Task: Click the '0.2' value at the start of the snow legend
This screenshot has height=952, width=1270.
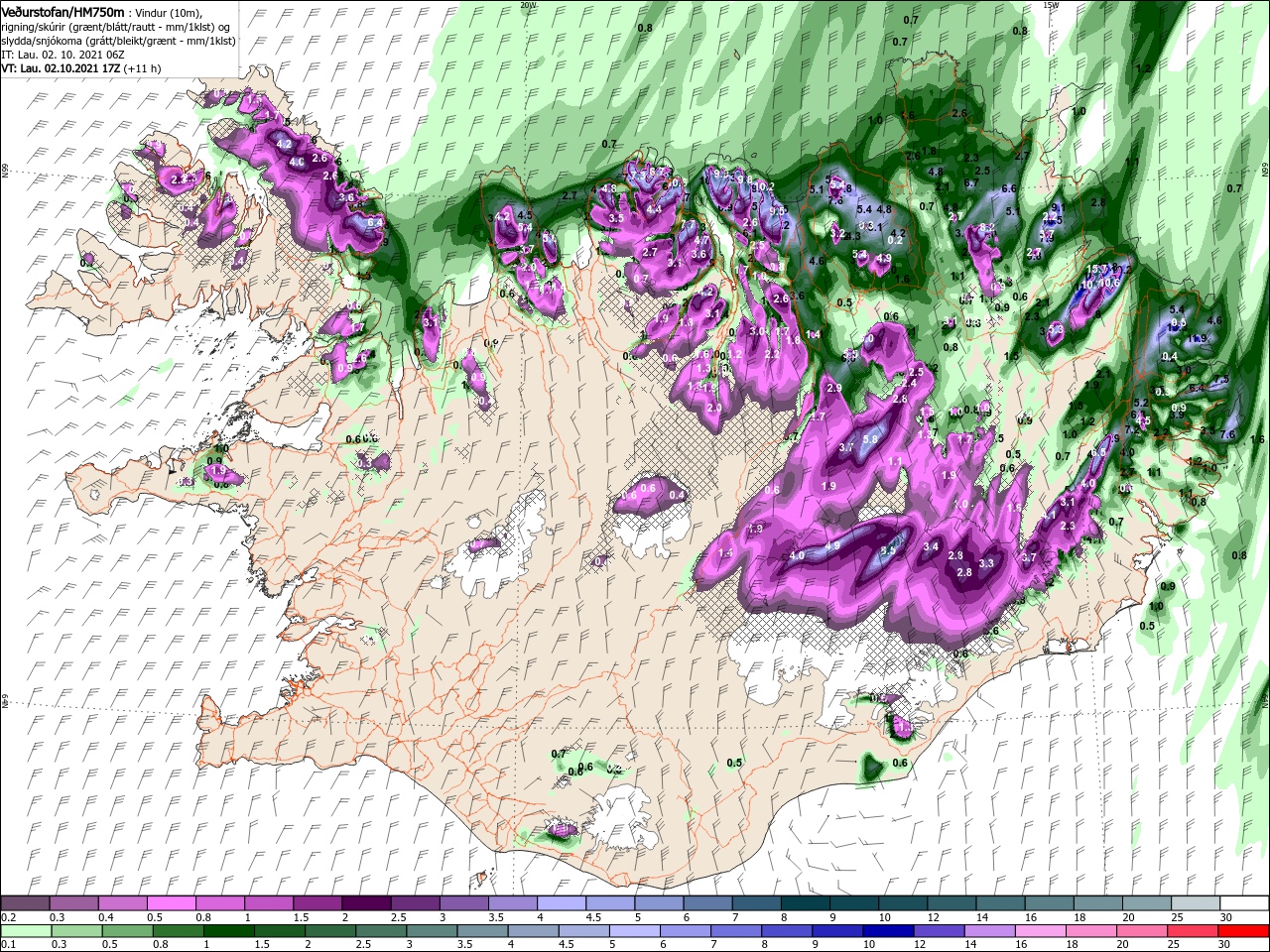Action: [9, 917]
